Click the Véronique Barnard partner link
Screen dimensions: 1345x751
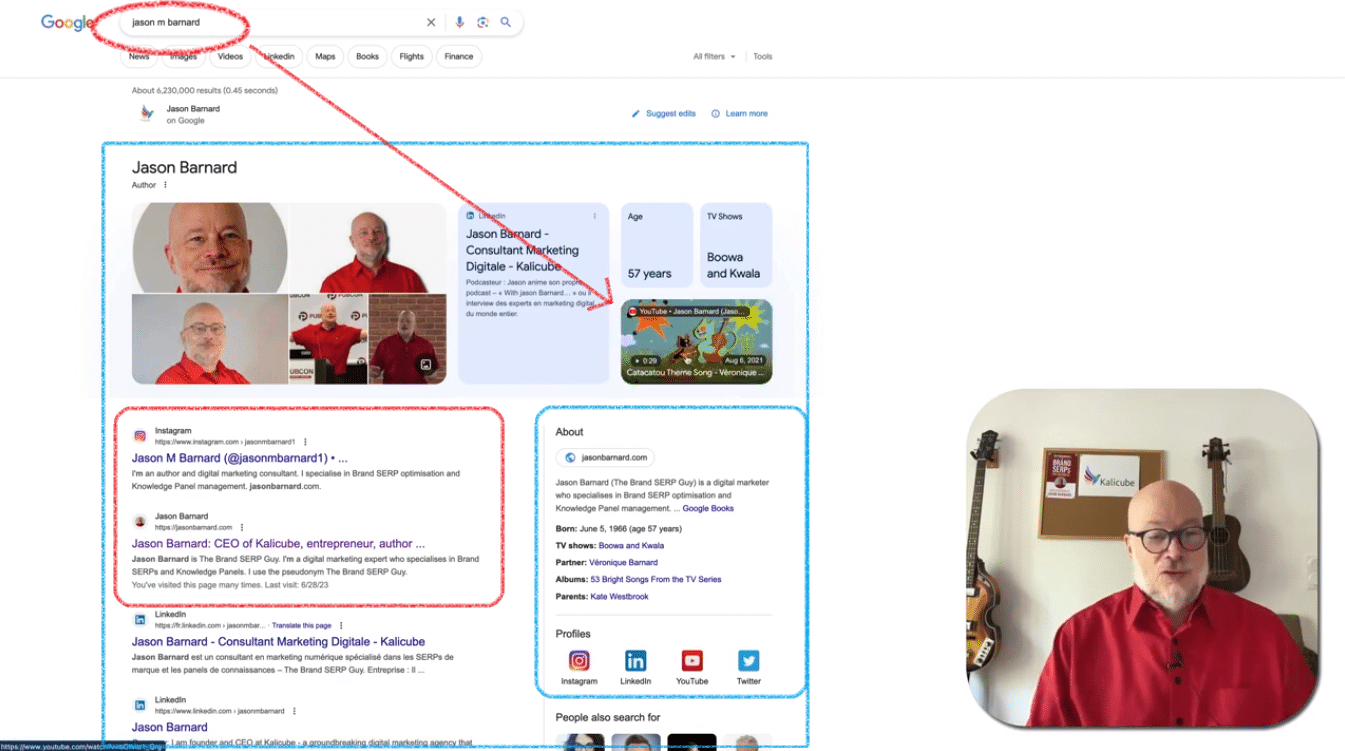click(x=623, y=563)
